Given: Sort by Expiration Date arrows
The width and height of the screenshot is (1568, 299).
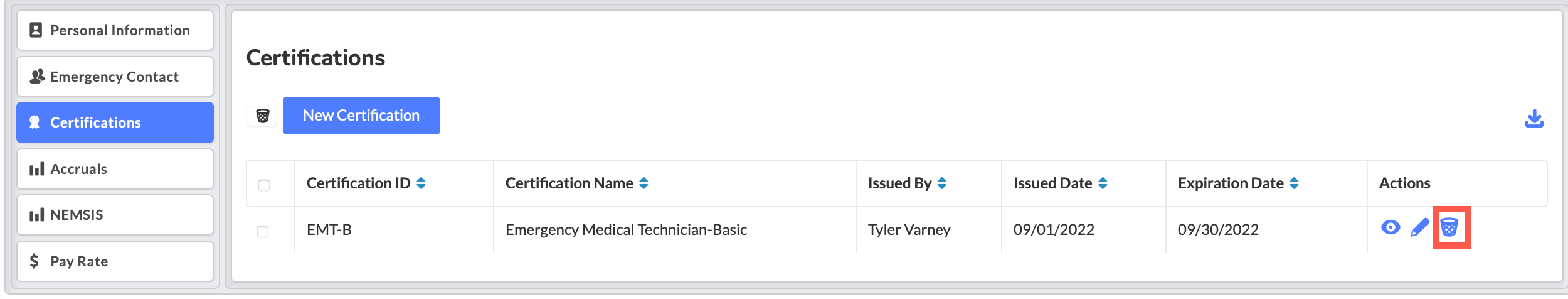Looking at the screenshot, I should [1294, 183].
